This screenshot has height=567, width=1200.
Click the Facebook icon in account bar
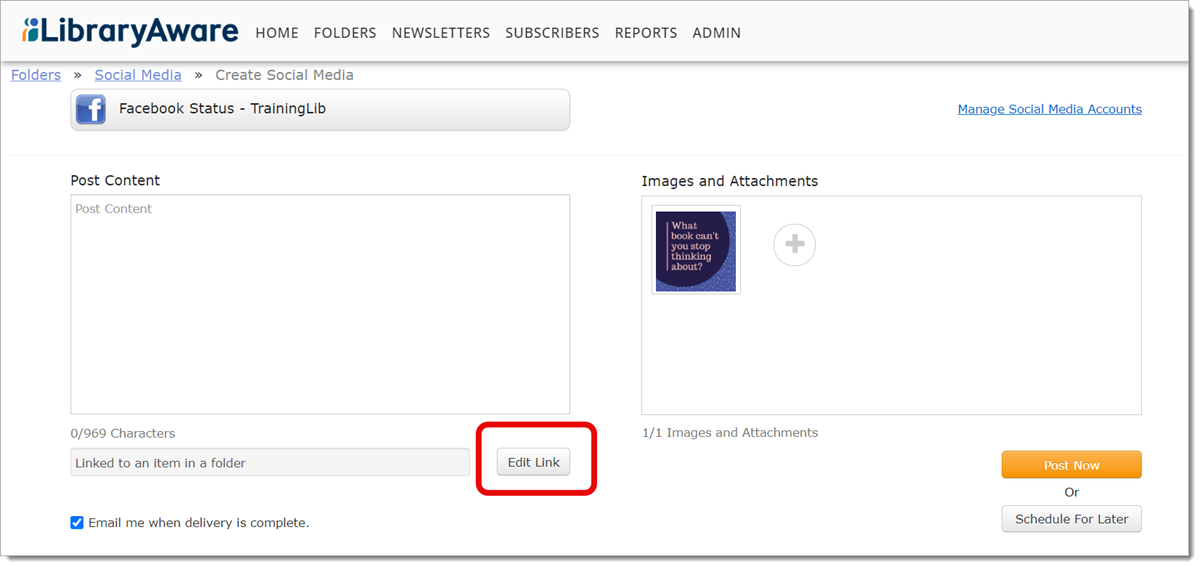[x=91, y=109]
